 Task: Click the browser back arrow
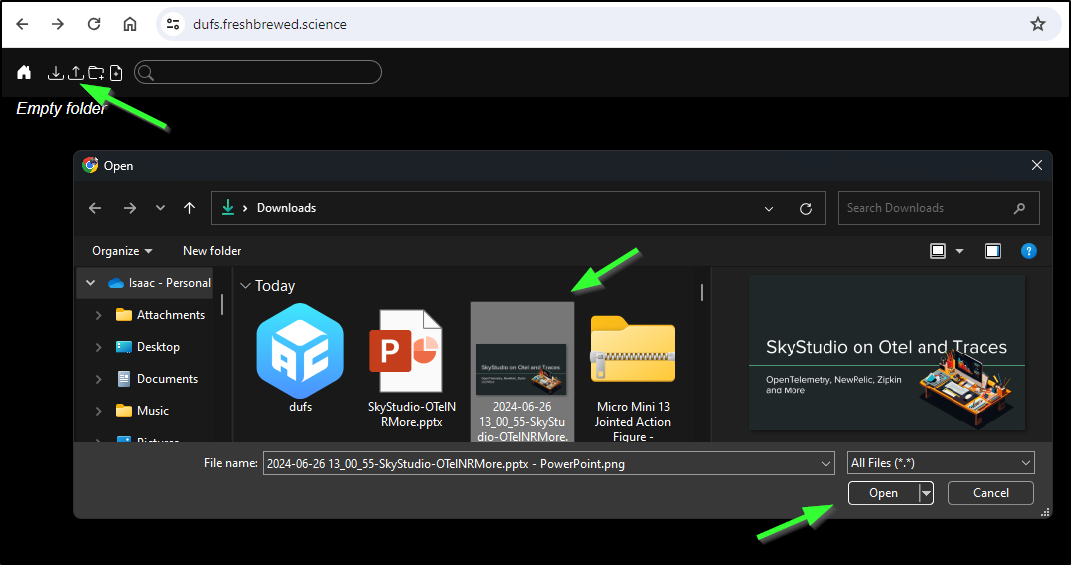click(x=23, y=24)
